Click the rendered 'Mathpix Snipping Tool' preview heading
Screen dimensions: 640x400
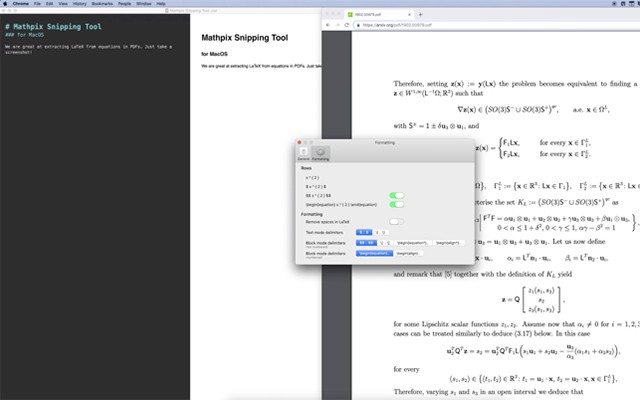pos(244,38)
